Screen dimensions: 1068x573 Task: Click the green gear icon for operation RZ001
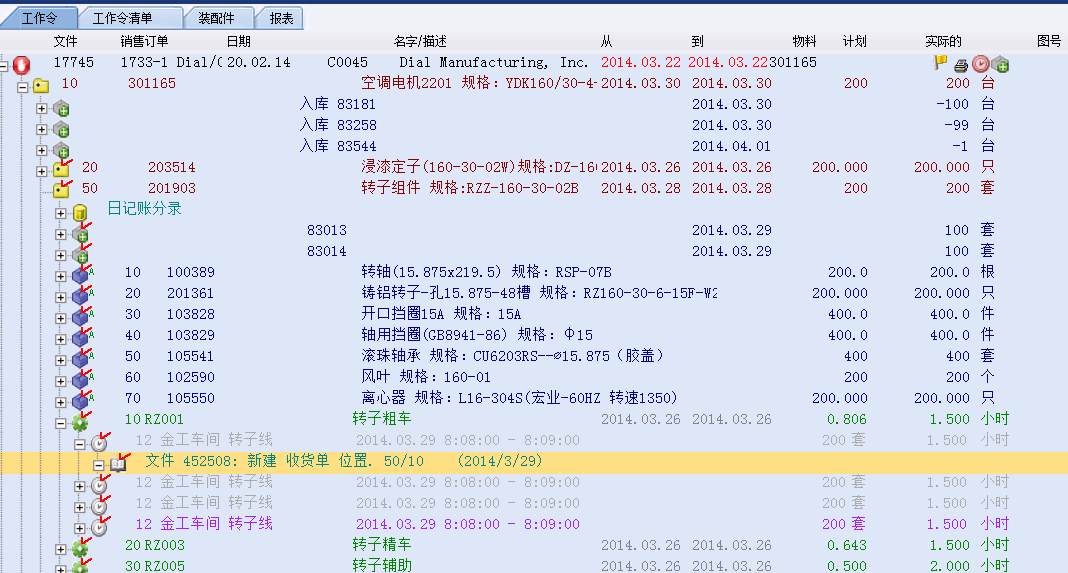pos(80,422)
